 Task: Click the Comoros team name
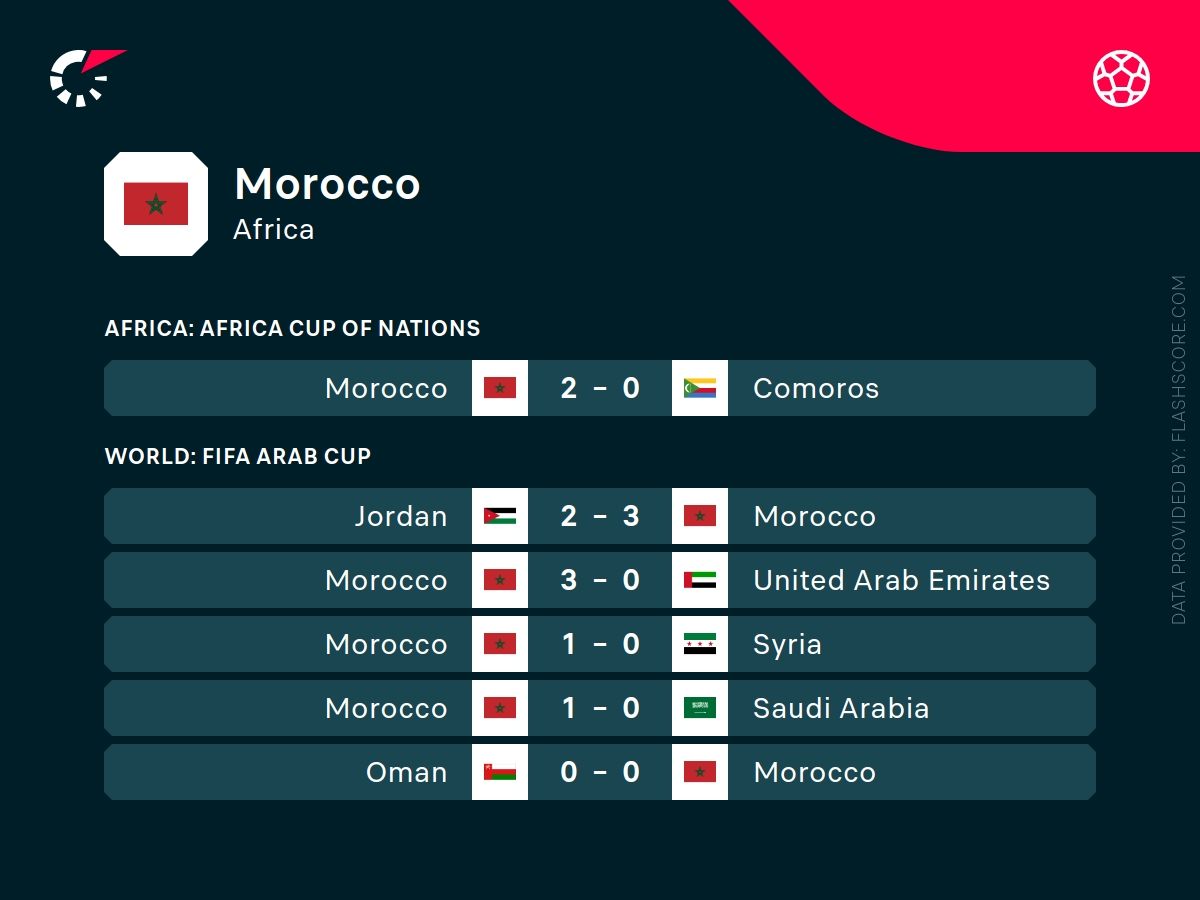click(x=816, y=388)
